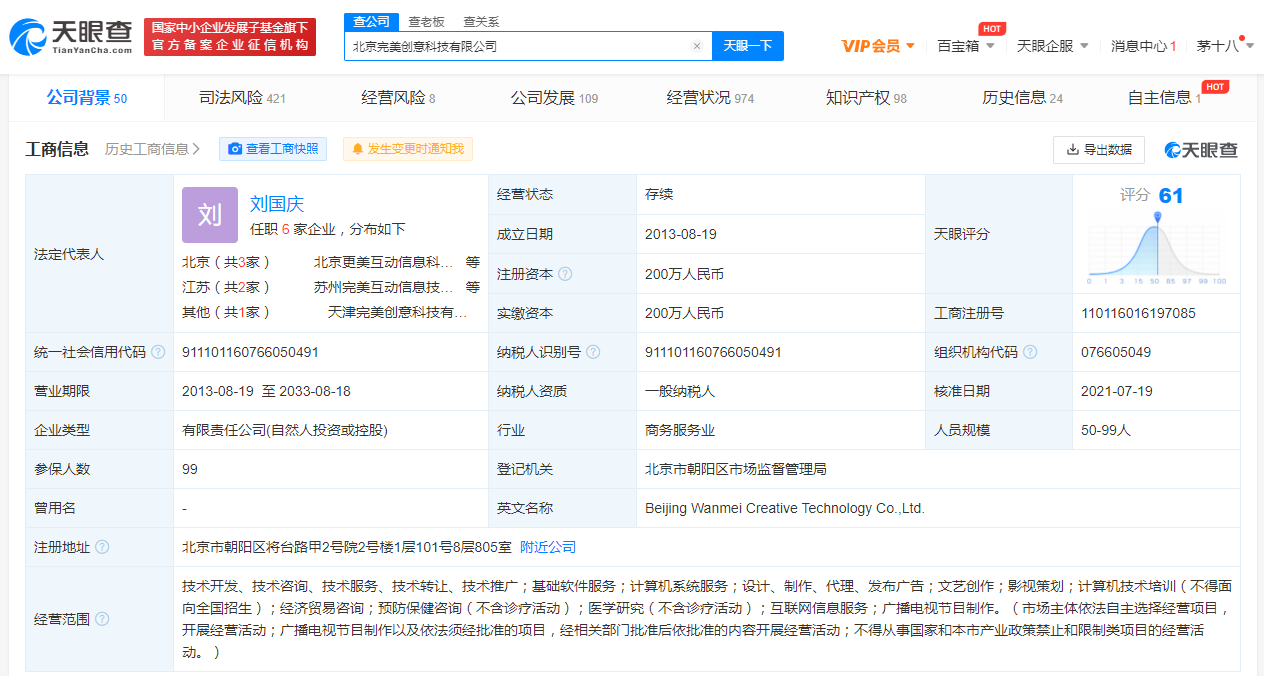Click the 天眼一下 search button
Screen dimensions: 1264x676
(x=748, y=46)
